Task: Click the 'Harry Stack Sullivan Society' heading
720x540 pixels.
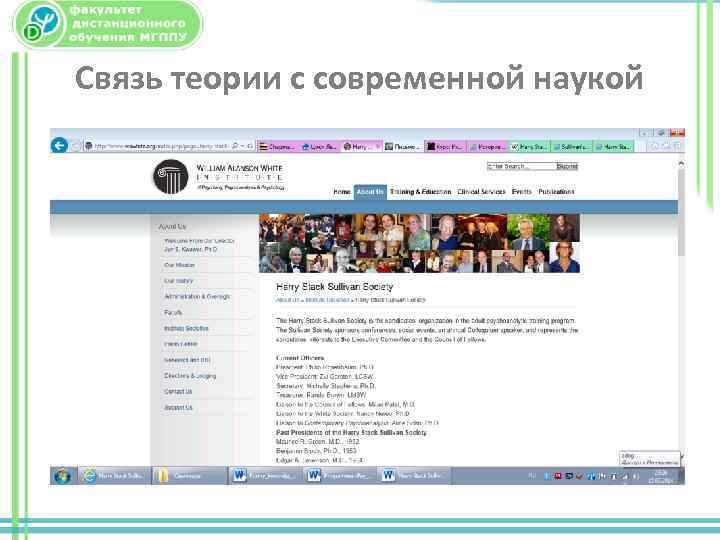Action: pos(335,287)
